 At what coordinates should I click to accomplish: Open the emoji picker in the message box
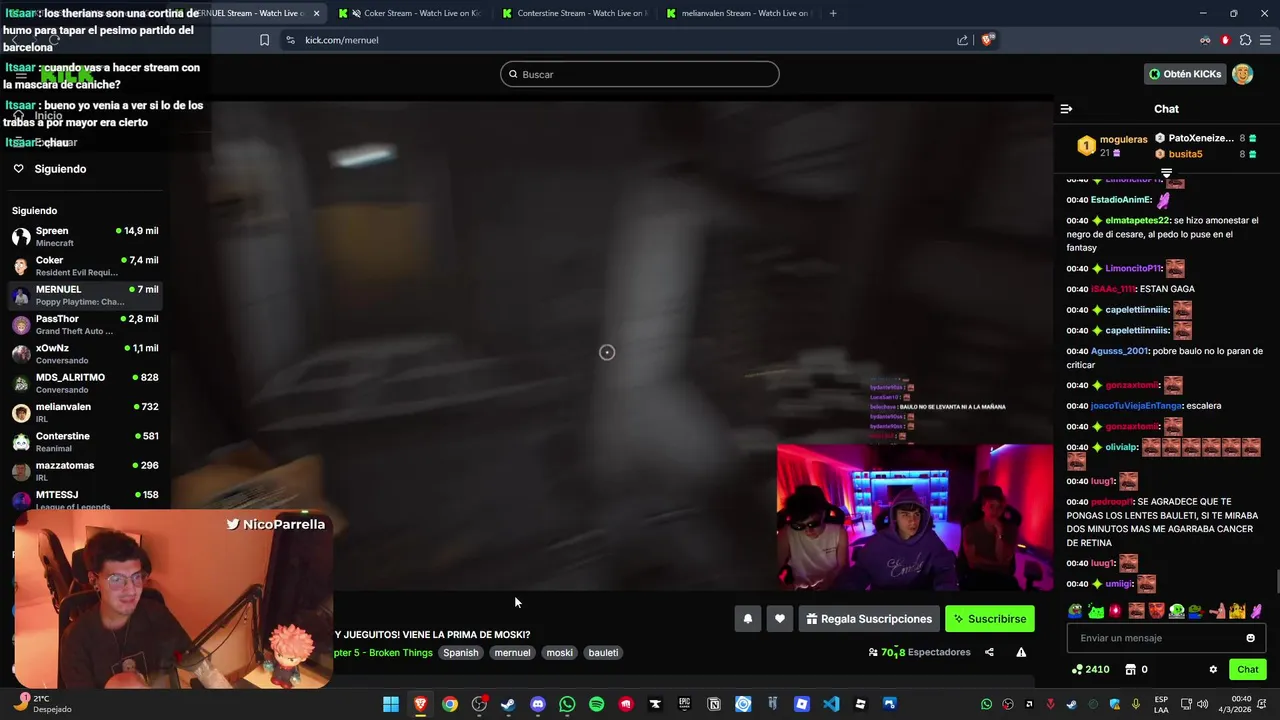1250,638
